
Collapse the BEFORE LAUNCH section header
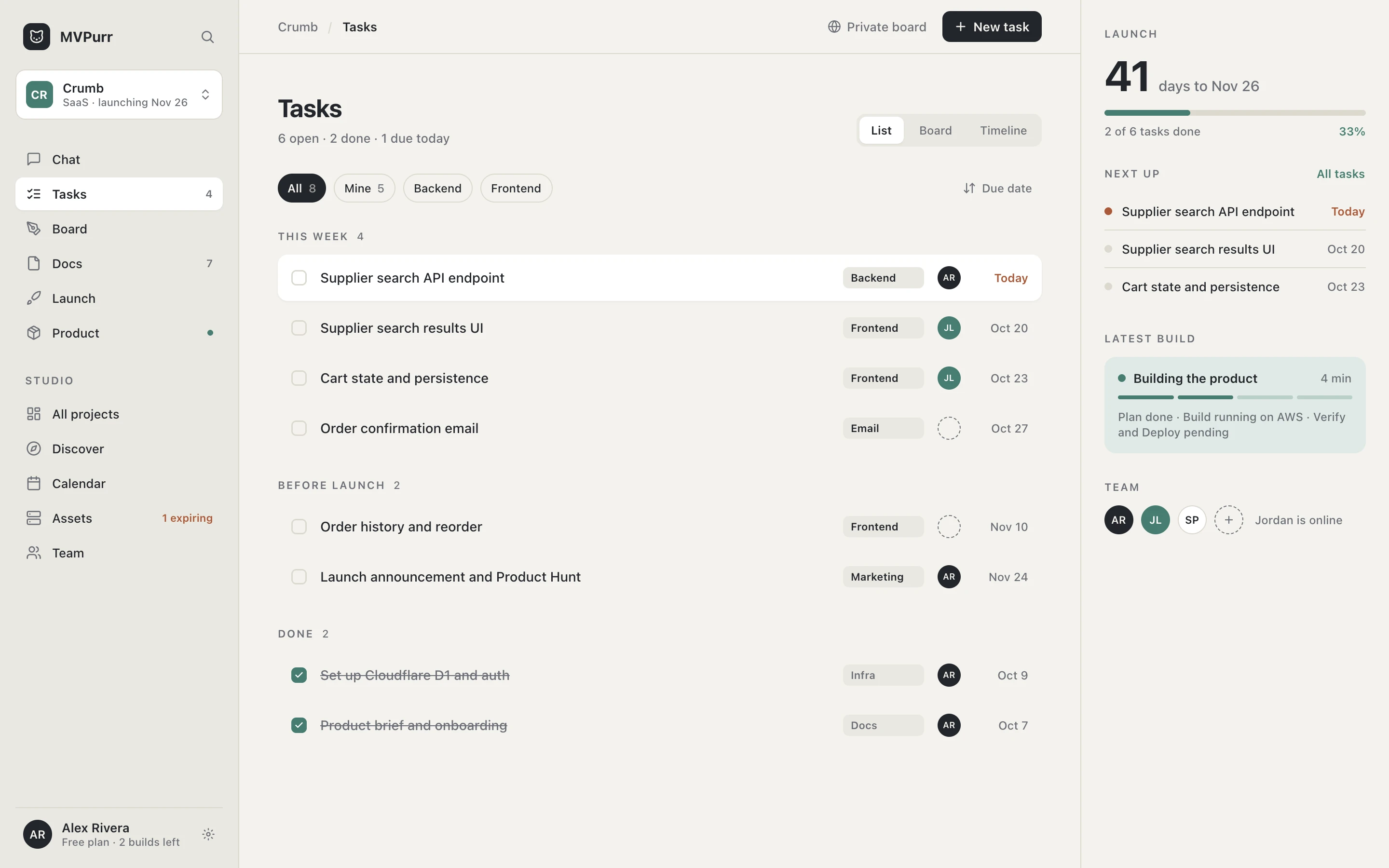pyautogui.click(x=339, y=485)
